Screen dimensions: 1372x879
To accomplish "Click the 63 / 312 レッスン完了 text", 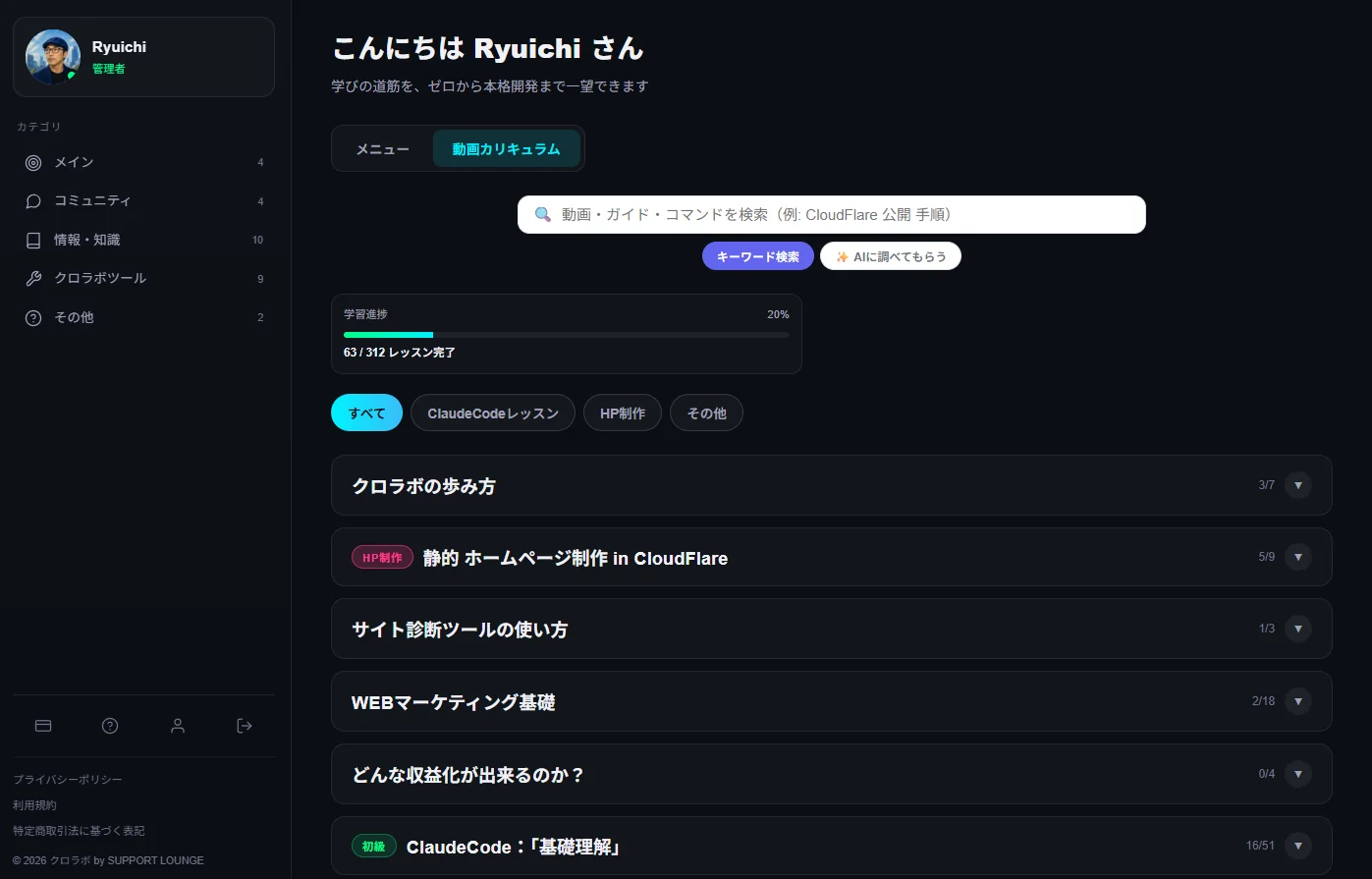I will pyautogui.click(x=400, y=353).
